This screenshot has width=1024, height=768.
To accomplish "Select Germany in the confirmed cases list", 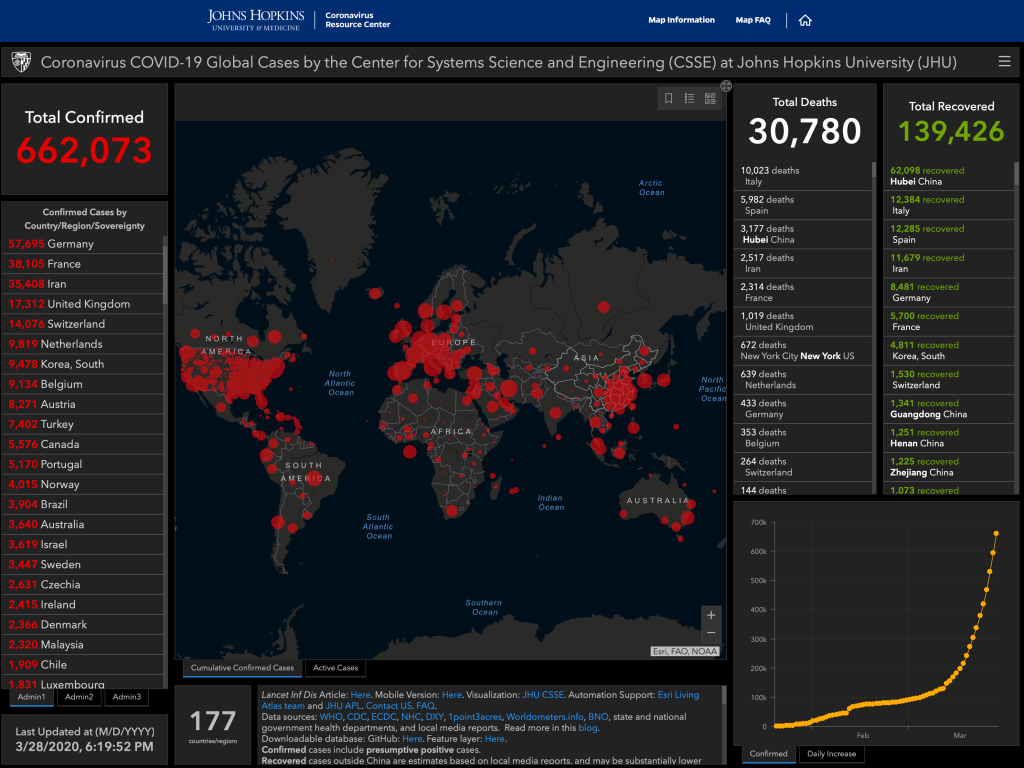I will click(70, 244).
